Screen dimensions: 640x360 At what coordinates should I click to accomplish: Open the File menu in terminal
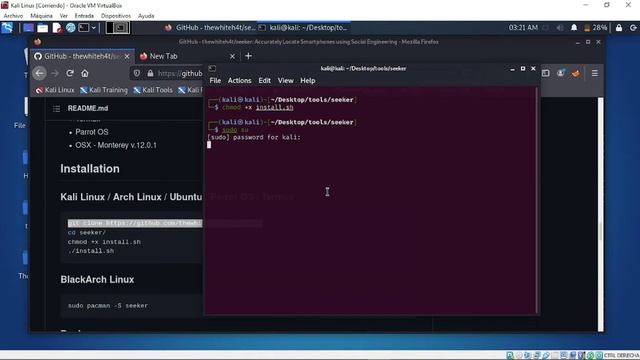point(215,80)
